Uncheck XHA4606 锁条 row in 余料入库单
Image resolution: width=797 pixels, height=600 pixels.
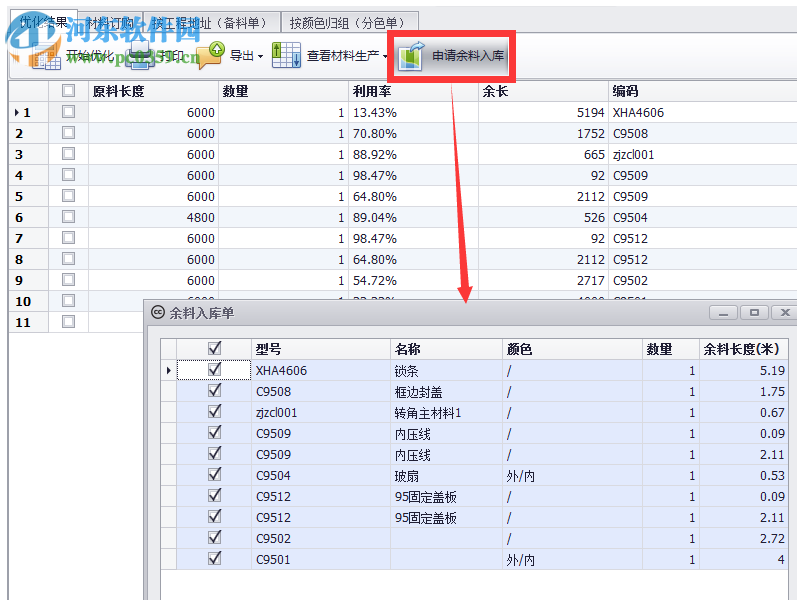point(214,369)
